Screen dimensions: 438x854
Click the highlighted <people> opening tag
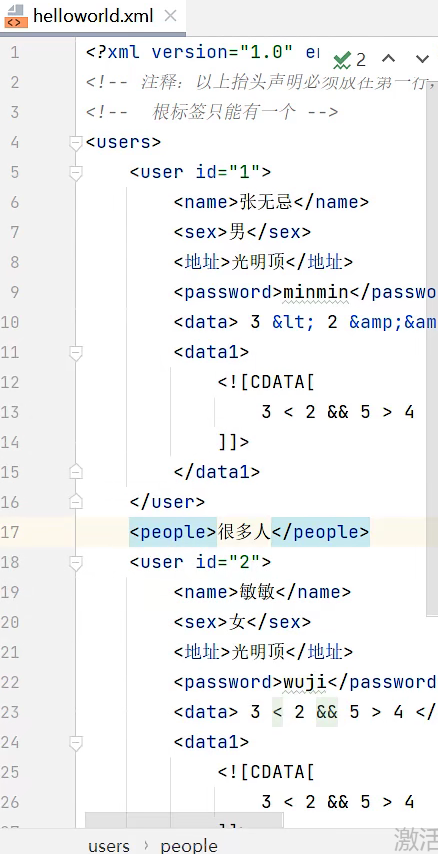tap(173, 532)
